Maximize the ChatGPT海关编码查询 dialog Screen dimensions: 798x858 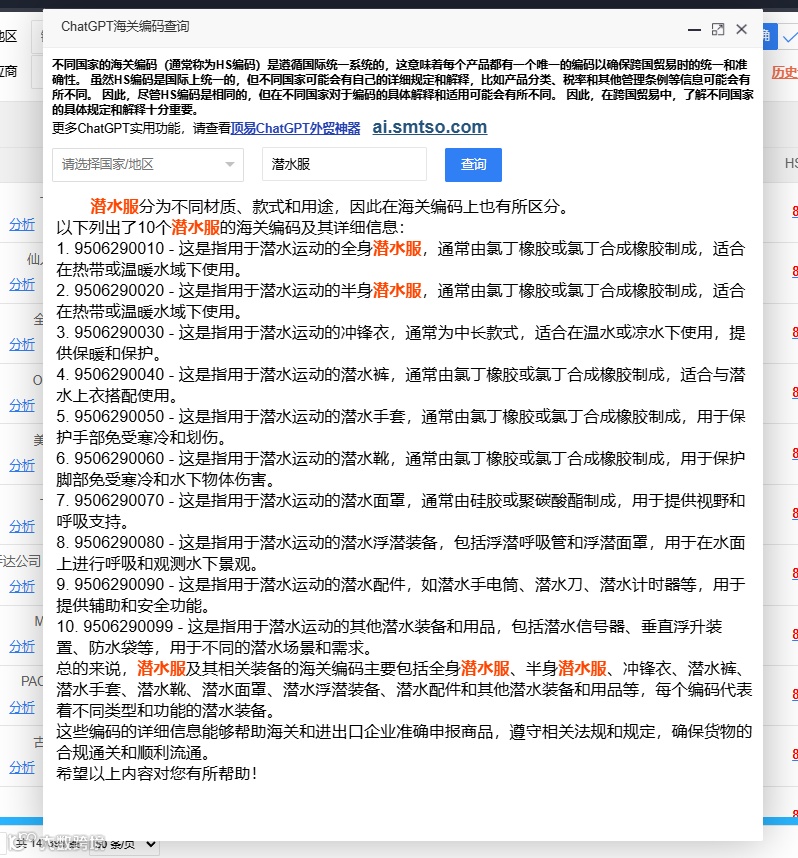(718, 30)
